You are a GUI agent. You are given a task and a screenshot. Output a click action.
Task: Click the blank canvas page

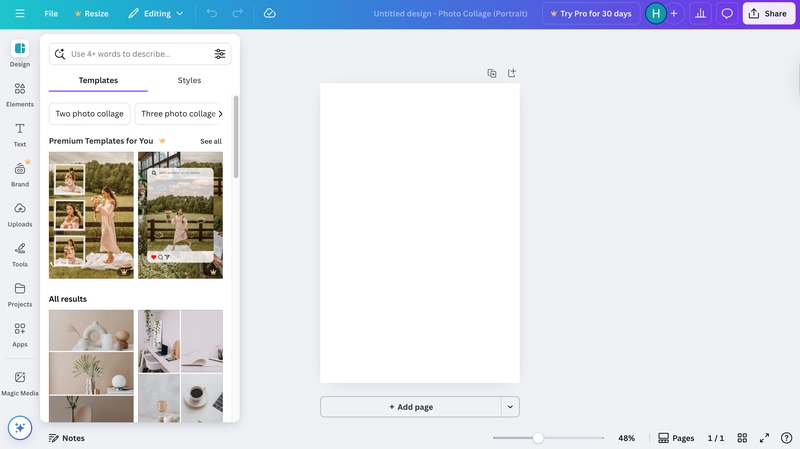(420, 233)
